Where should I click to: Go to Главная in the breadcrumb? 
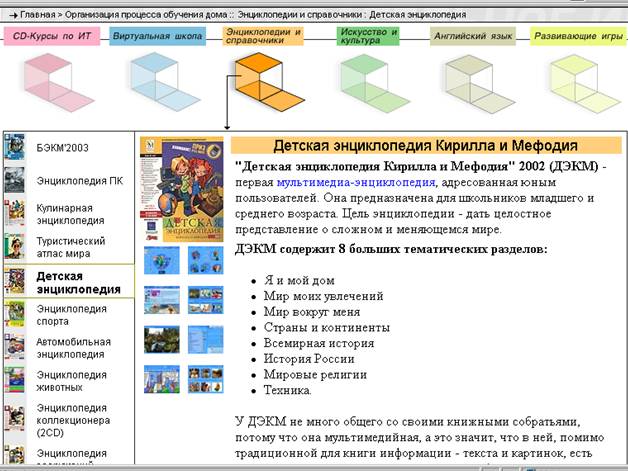pyautogui.click(x=38, y=15)
